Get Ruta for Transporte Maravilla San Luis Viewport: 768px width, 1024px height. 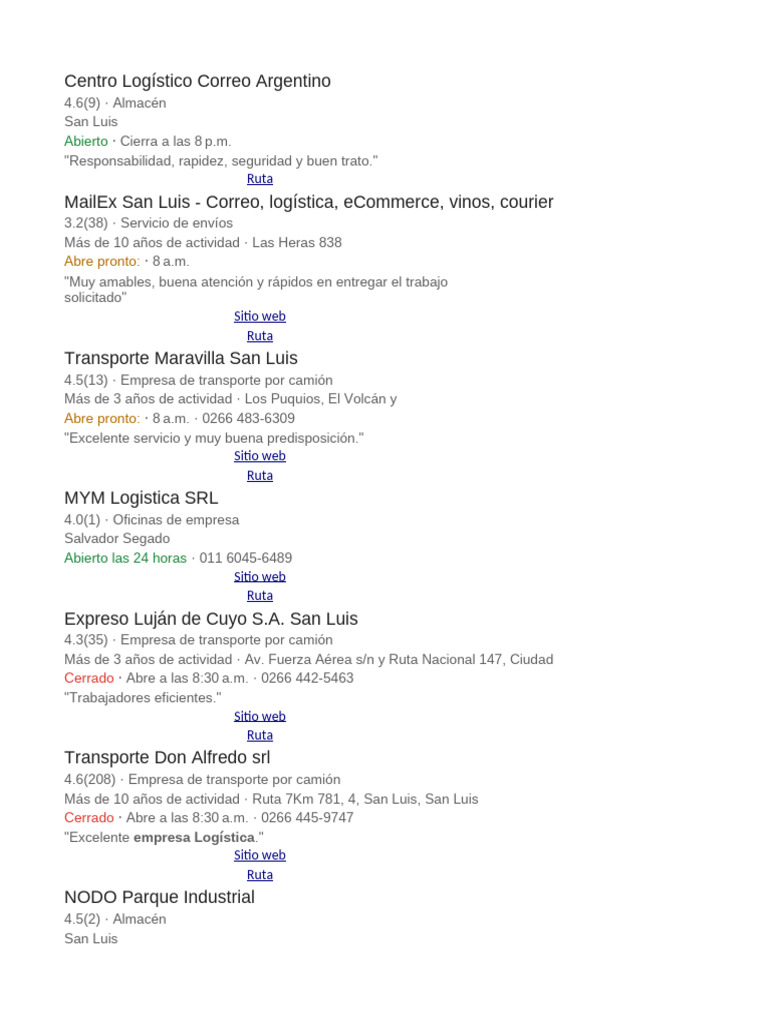259,475
